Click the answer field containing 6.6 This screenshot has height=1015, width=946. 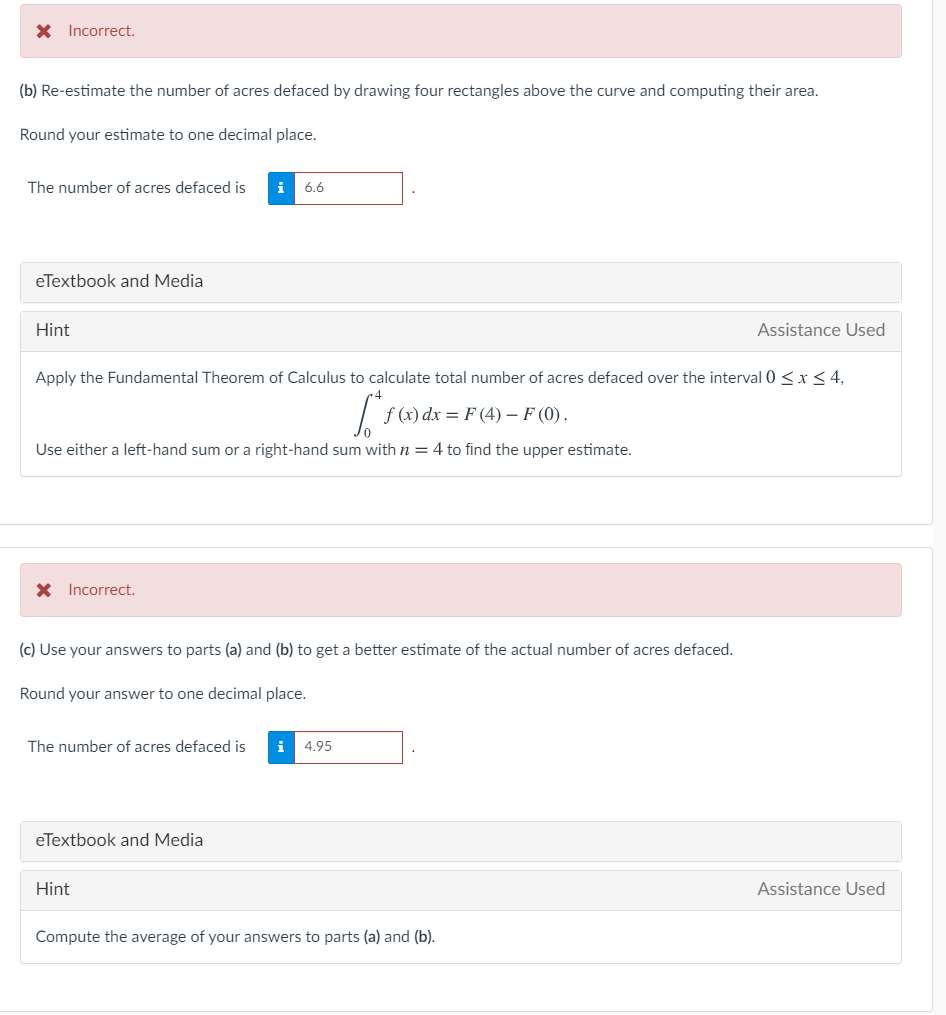point(348,188)
